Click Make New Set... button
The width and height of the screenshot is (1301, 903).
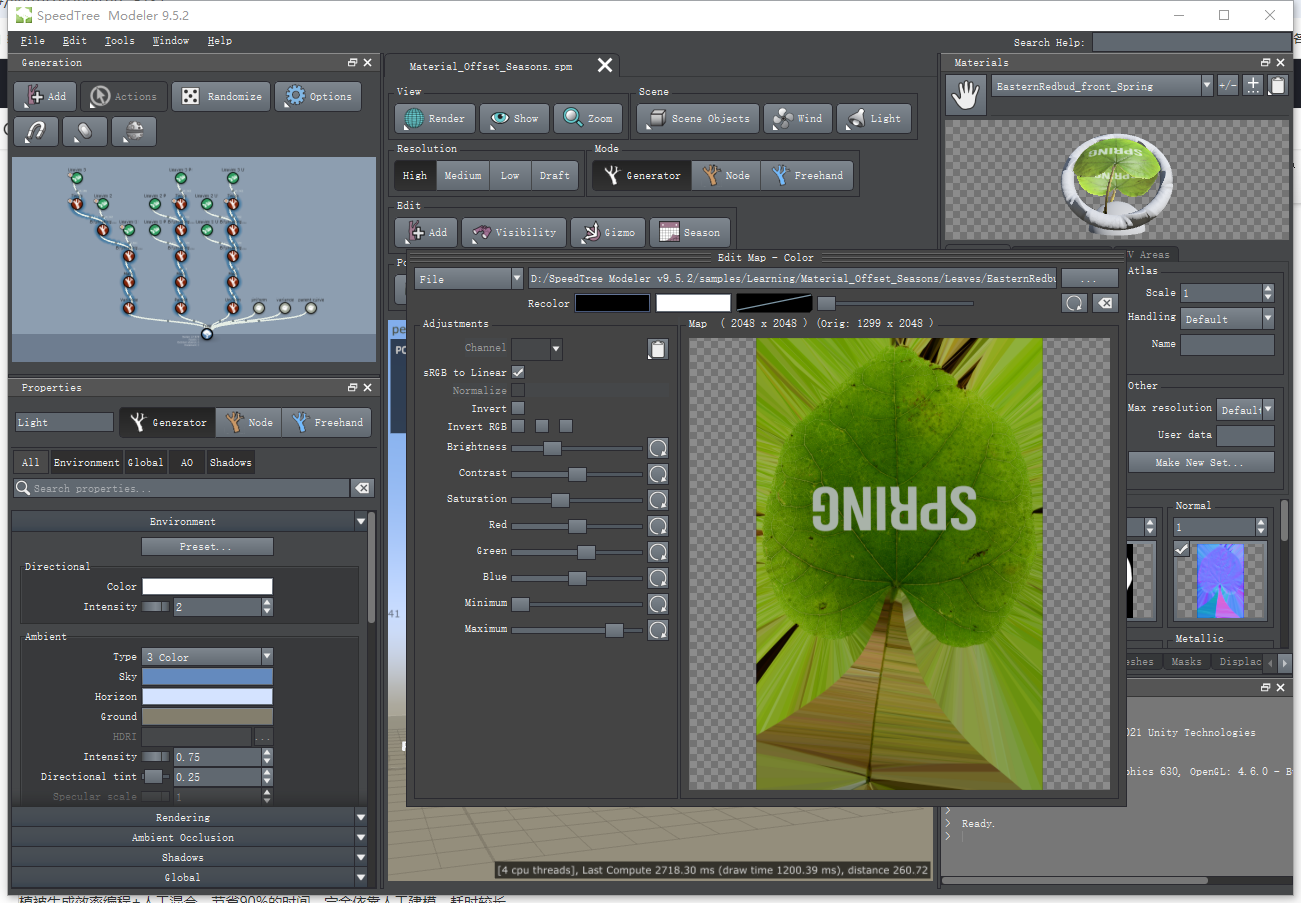click(x=1201, y=462)
